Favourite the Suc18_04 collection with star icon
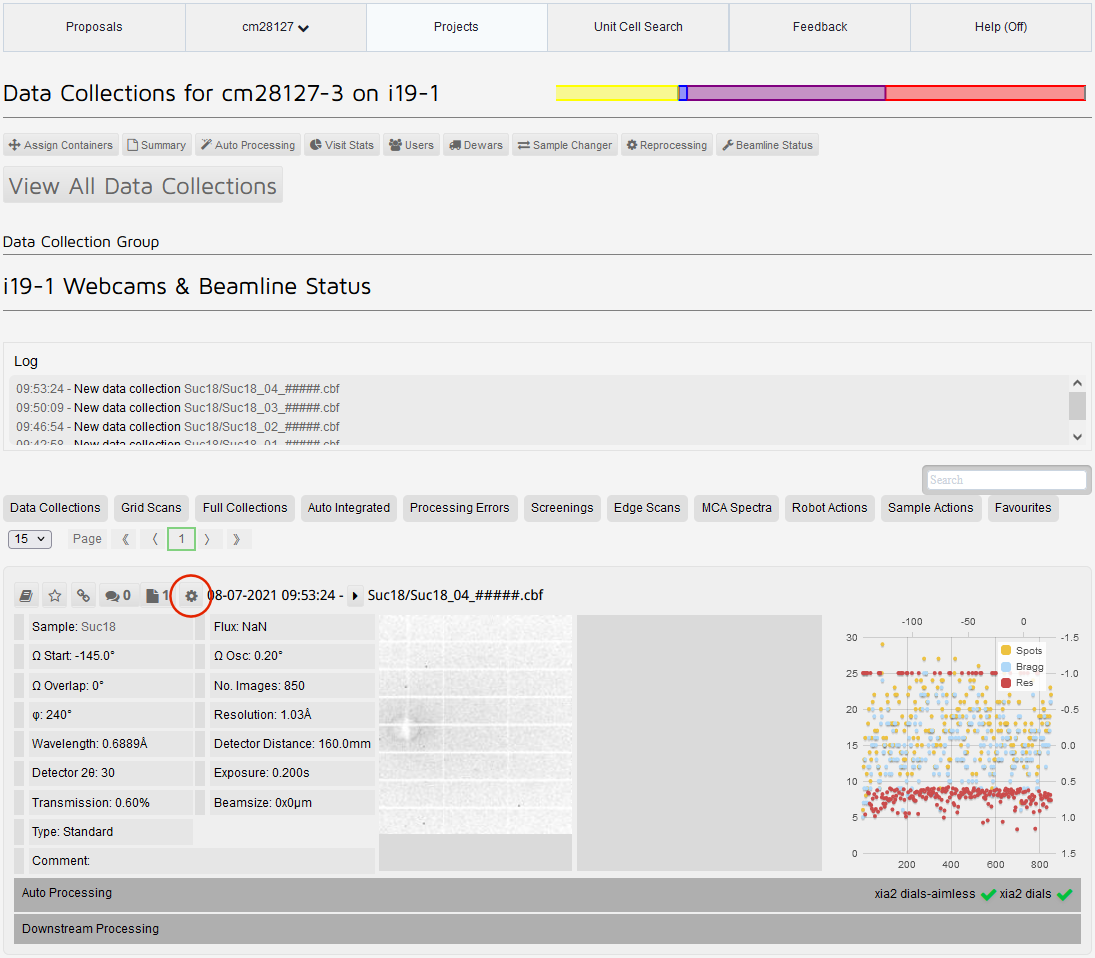This screenshot has height=958, width=1095. tap(55, 596)
